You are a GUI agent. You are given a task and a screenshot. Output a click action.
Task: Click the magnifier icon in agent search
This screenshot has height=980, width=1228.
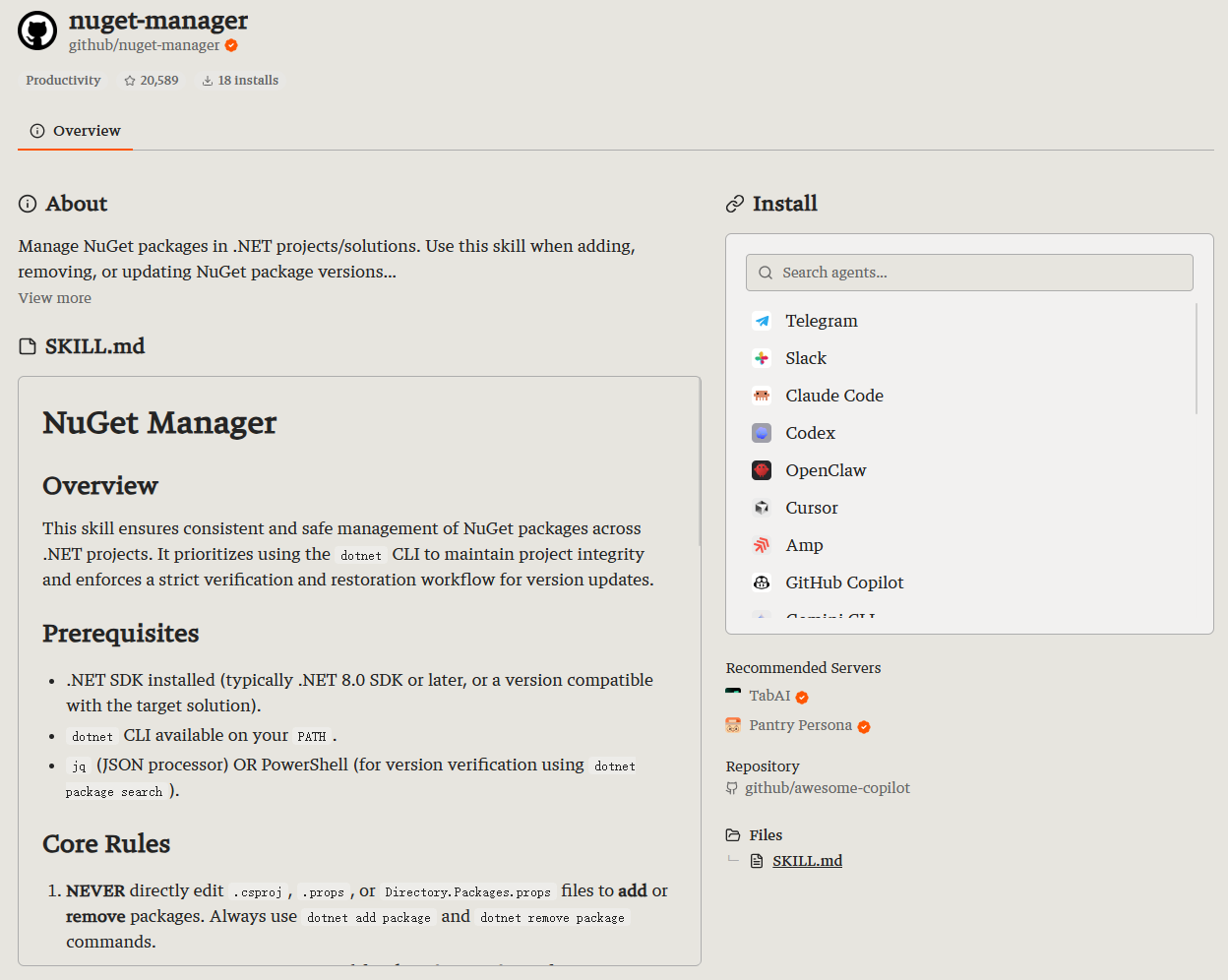pyautogui.click(x=766, y=273)
